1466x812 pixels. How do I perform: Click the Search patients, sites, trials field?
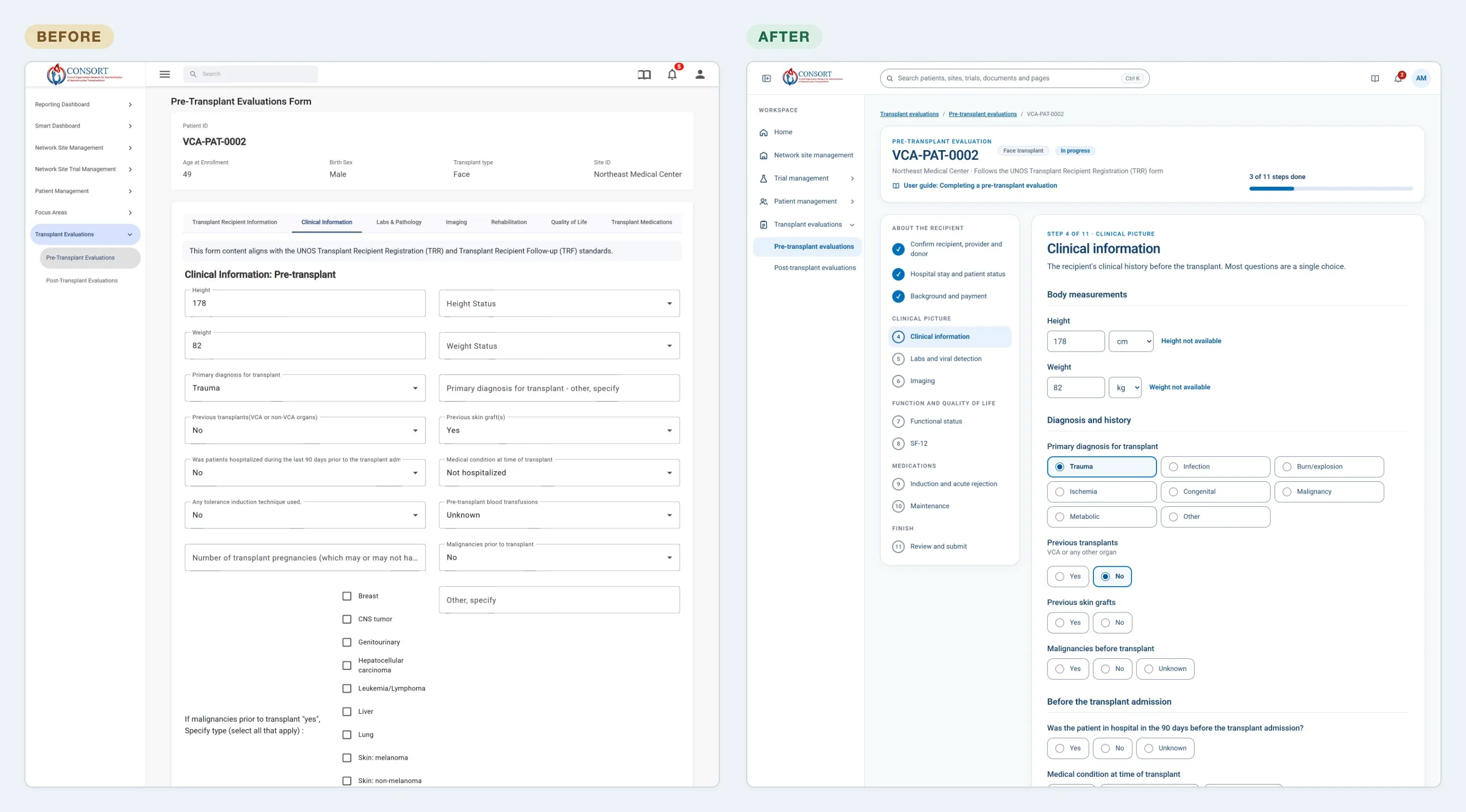coord(1014,78)
